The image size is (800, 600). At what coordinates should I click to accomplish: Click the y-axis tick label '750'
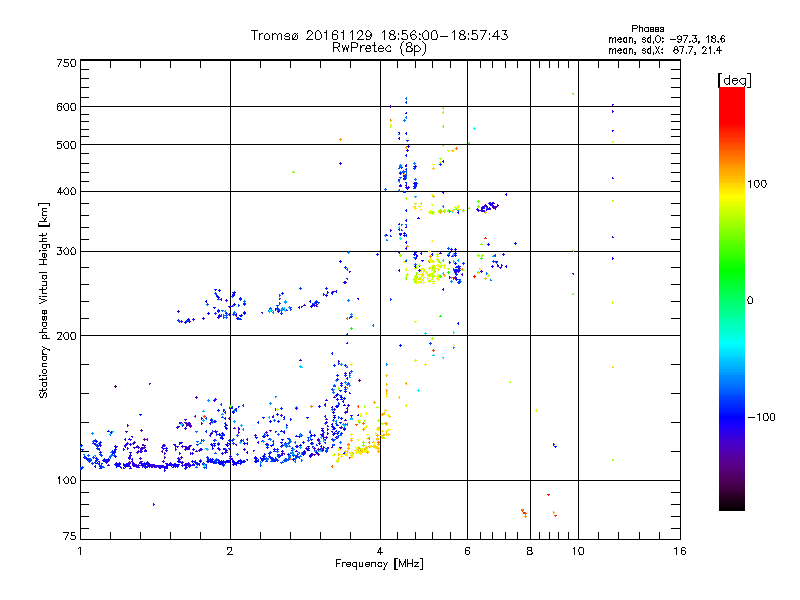point(66,63)
